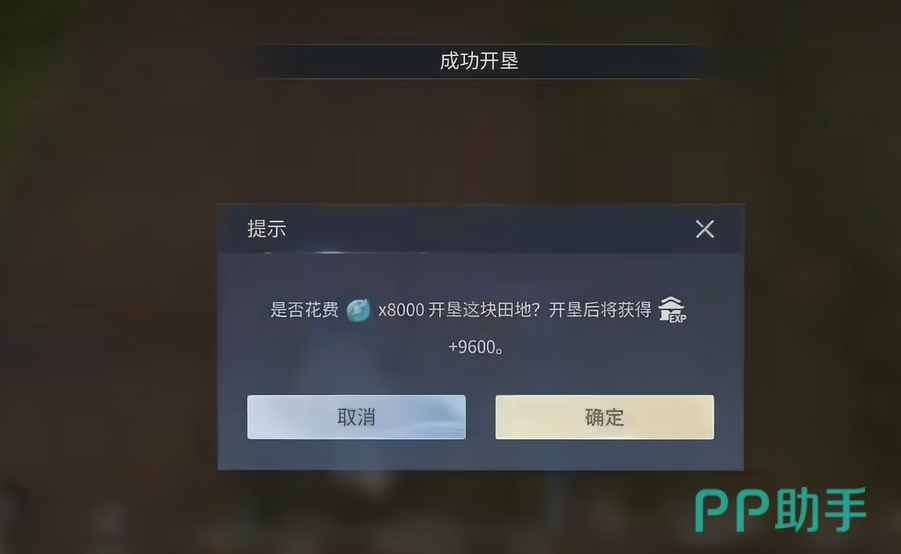Click the x8000 cost amount

click(x=401, y=310)
